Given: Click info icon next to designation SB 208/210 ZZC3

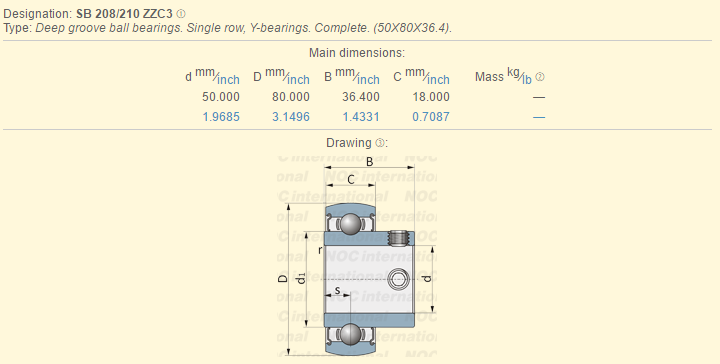Looking at the screenshot, I should [181, 14].
